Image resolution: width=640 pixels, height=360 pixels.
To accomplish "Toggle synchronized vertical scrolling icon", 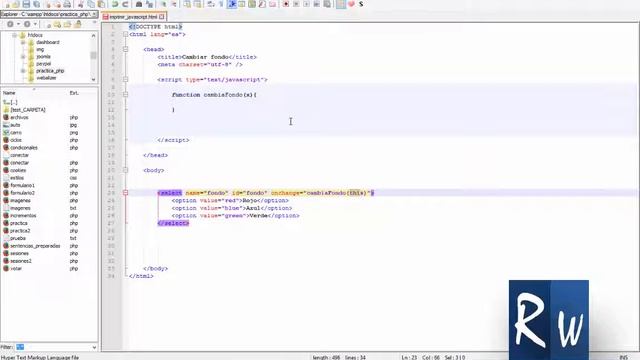I will click(x=187, y=4).
